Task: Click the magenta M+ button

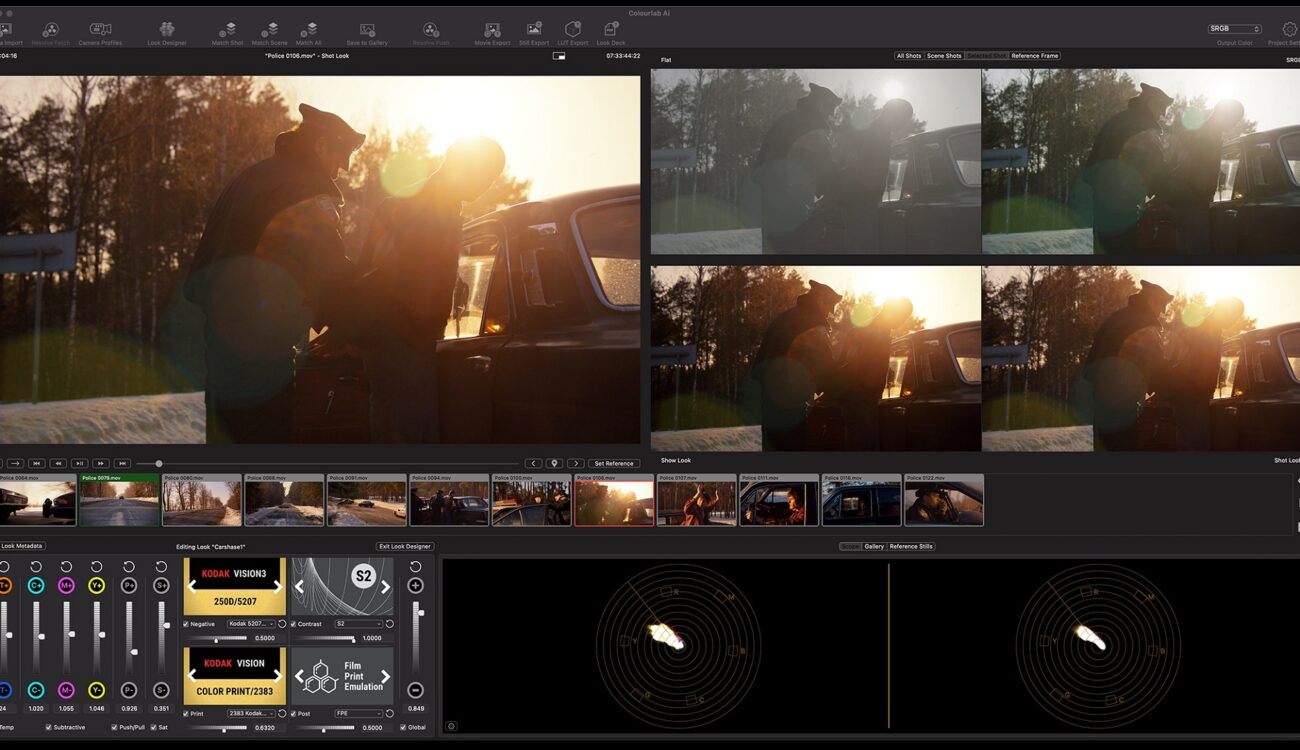Action: tap(67, 586)
